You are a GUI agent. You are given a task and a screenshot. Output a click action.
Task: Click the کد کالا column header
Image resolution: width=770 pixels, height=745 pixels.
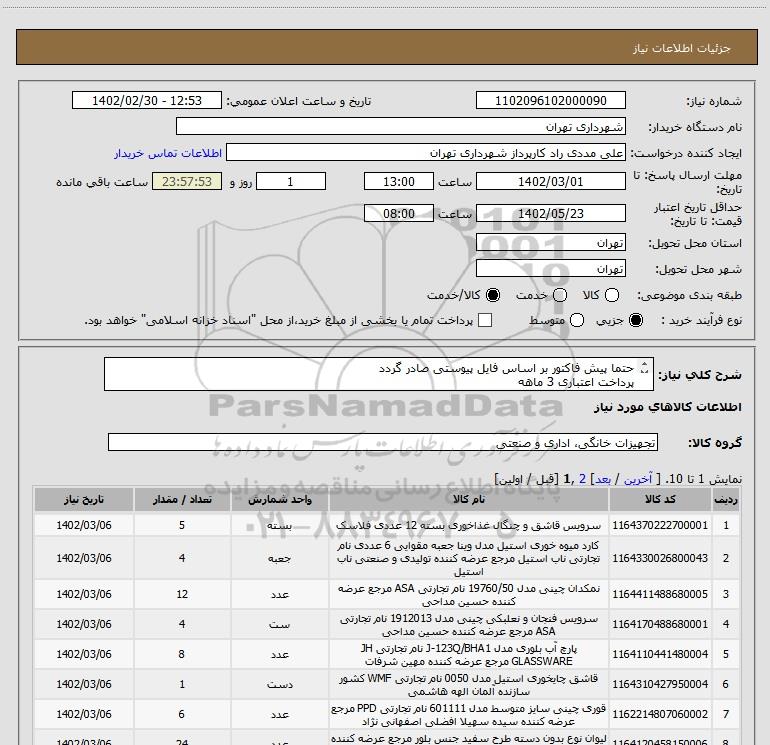(660, 499)
